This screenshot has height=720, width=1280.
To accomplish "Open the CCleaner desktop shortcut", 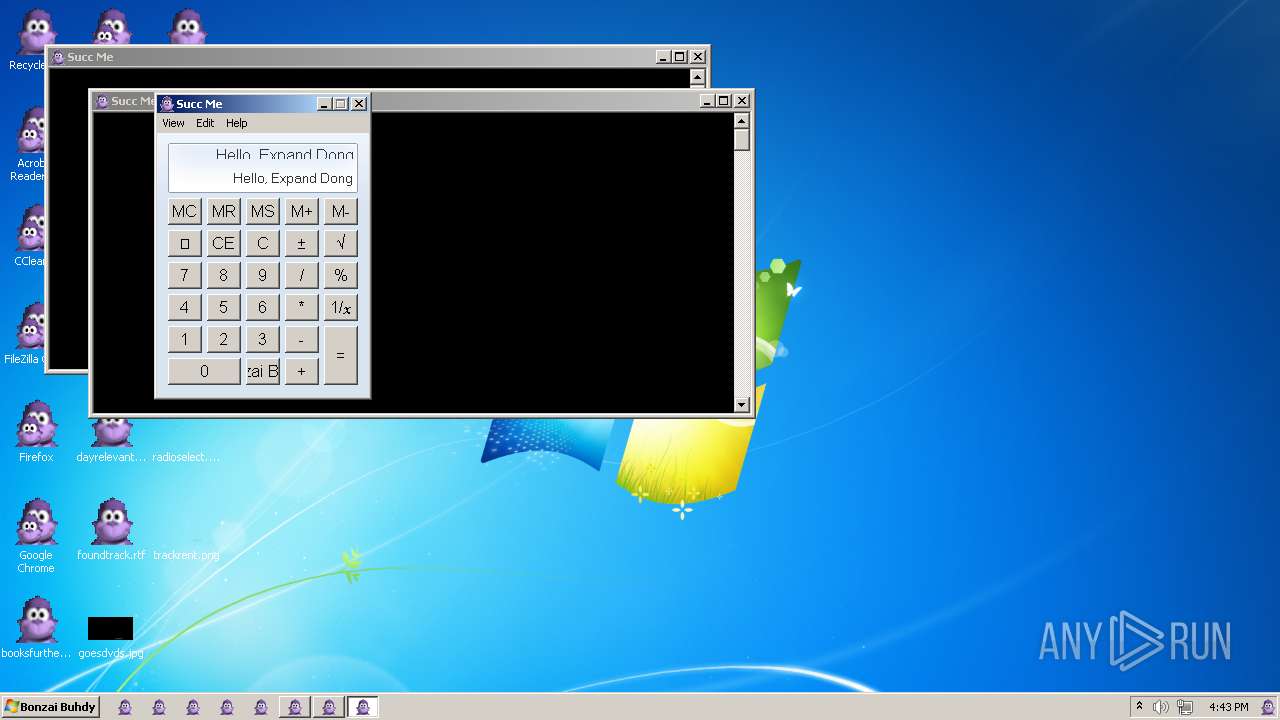I will (x=30, y=236).
